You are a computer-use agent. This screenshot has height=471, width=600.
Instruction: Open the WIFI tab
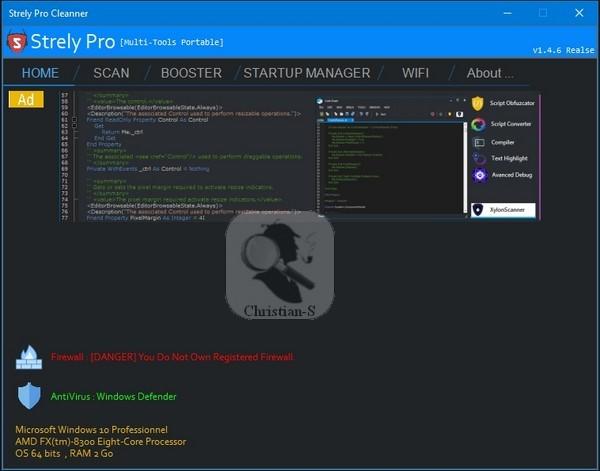point(415,73)
